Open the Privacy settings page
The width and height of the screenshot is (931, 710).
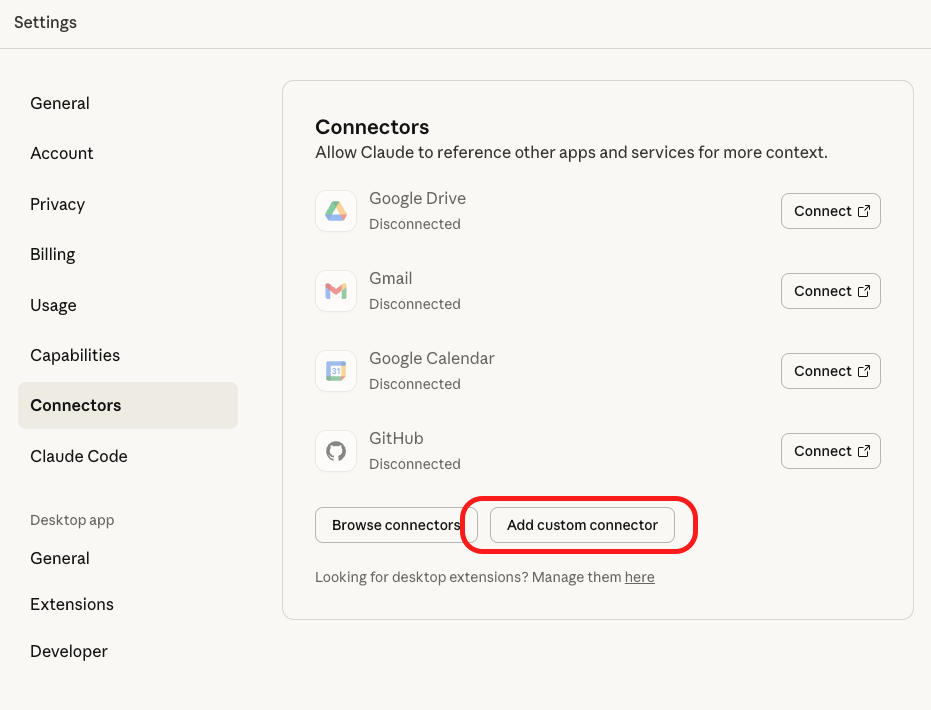click(x=57, y=204)
